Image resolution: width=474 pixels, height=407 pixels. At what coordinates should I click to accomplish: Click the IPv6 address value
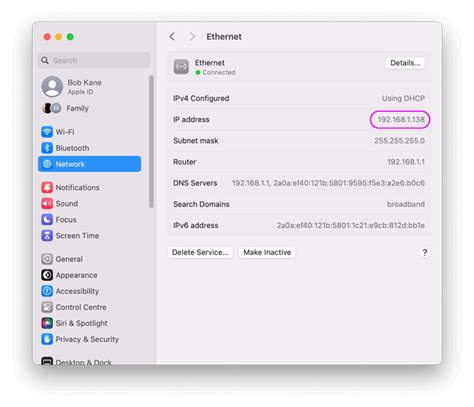coord(351,225)
